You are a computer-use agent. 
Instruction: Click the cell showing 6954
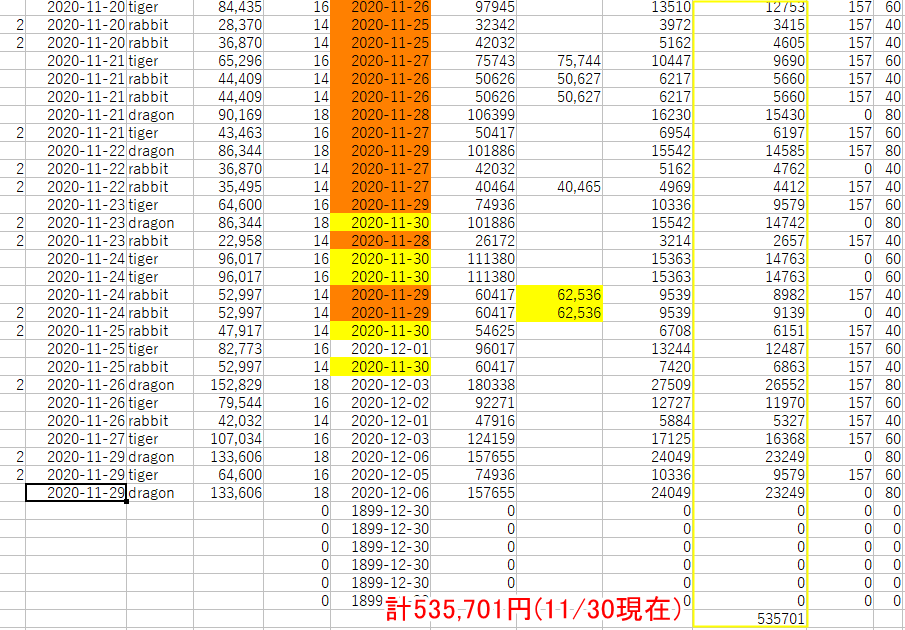648,133
